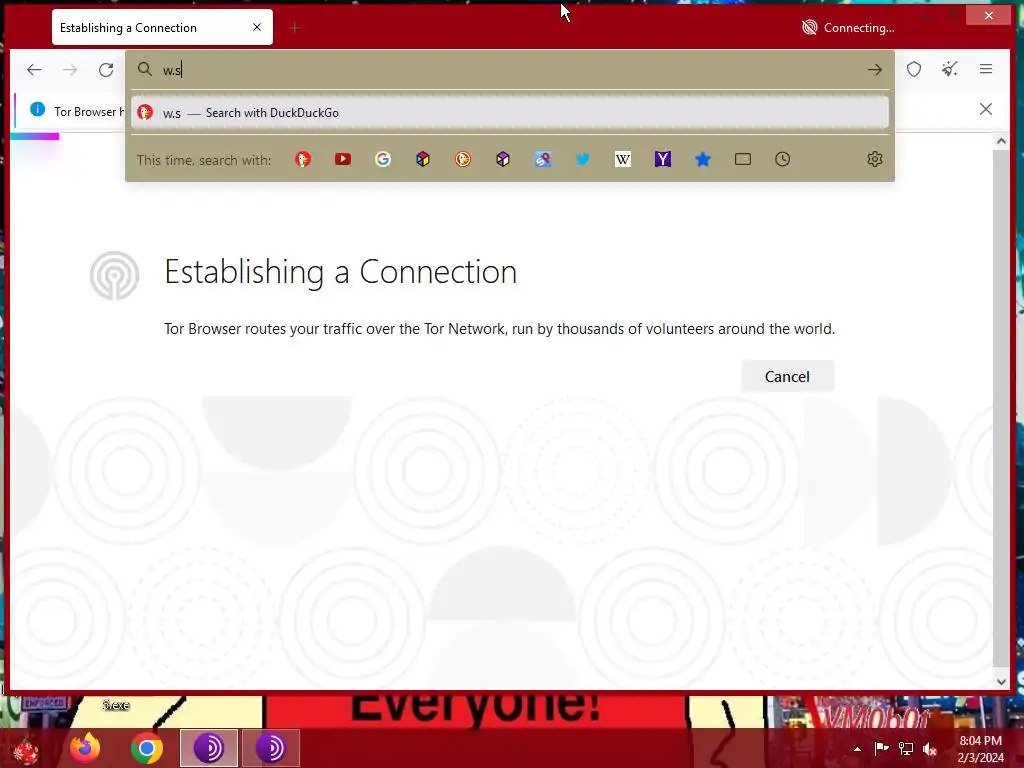Open the hamburger application menu
This screenshot has width=1024, height=768.
[x=985, y=69]
